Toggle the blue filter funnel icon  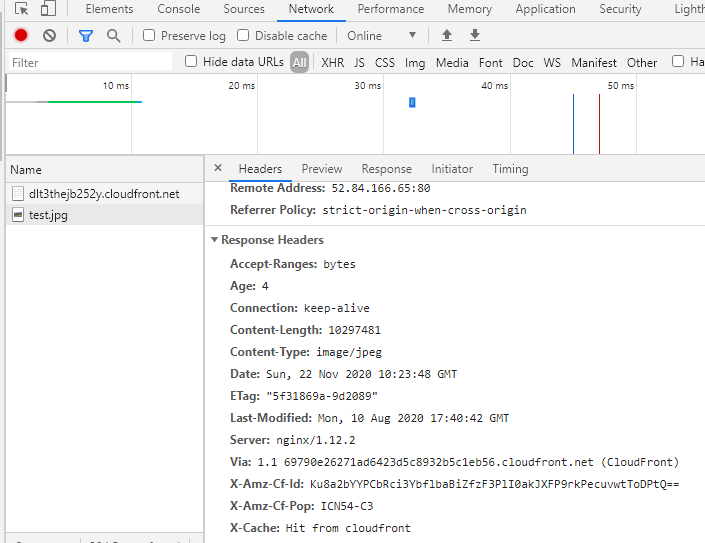pos(85,36)
